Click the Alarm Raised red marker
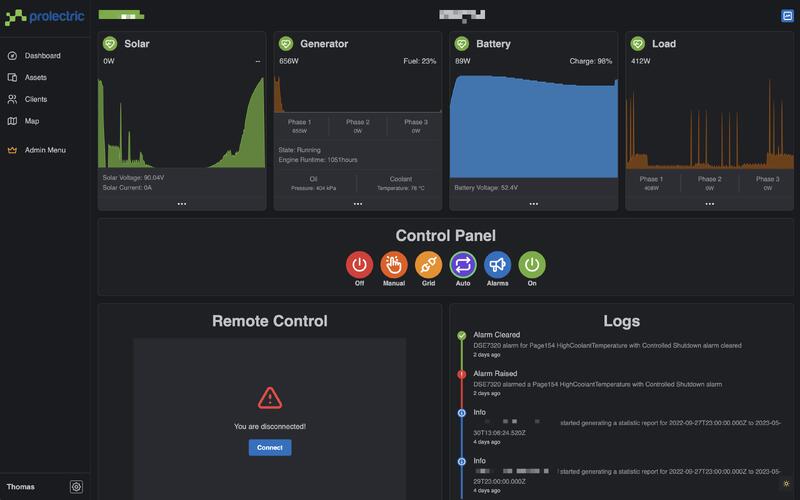 pos(462,374)
